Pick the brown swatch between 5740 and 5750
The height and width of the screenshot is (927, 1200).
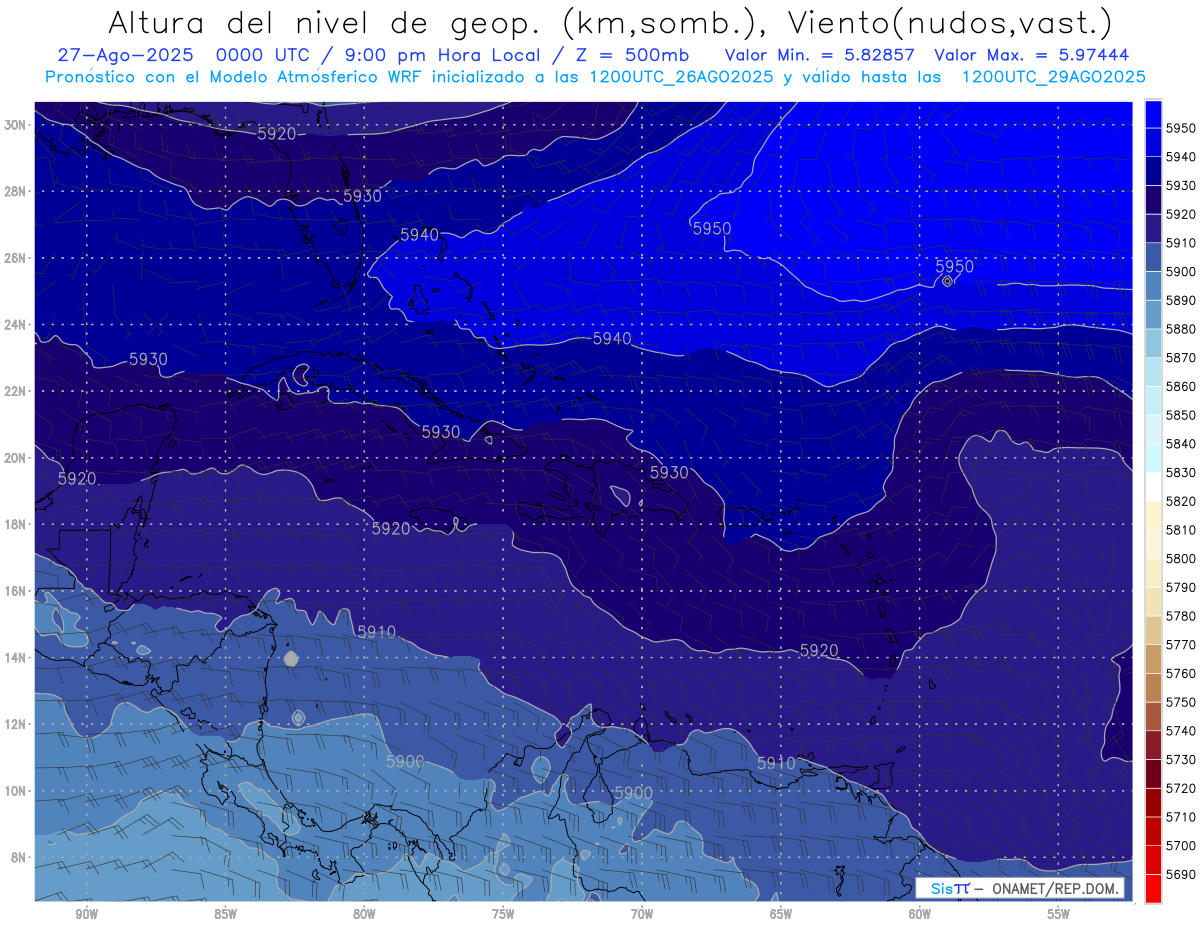pos(1153,716)
